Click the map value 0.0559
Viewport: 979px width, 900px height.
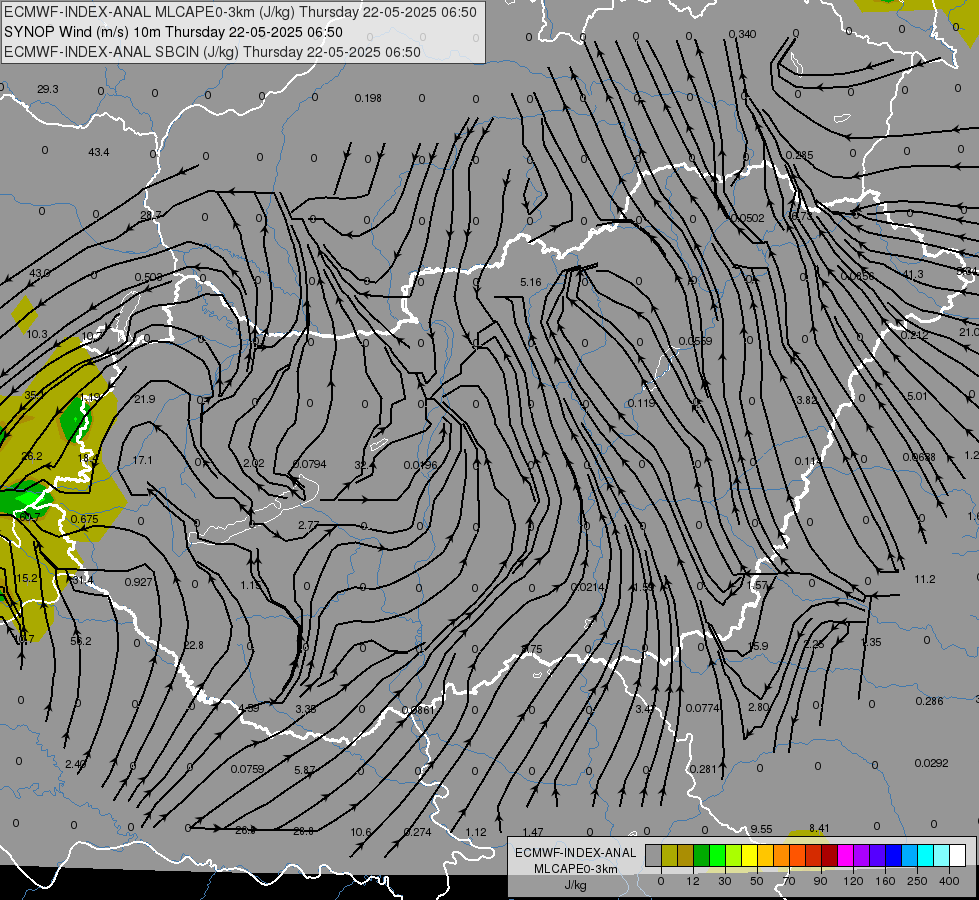(x=695, y=341)
